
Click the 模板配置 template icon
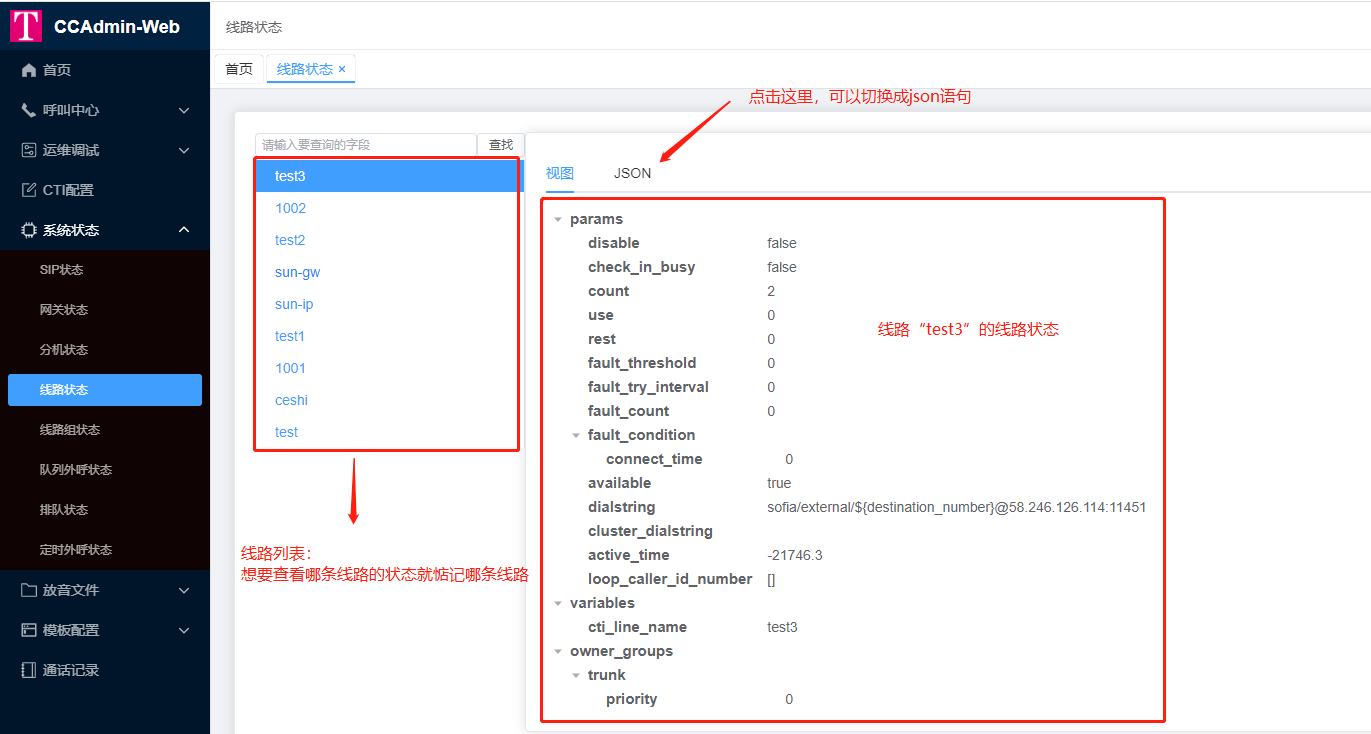click(x=29, y=630)
